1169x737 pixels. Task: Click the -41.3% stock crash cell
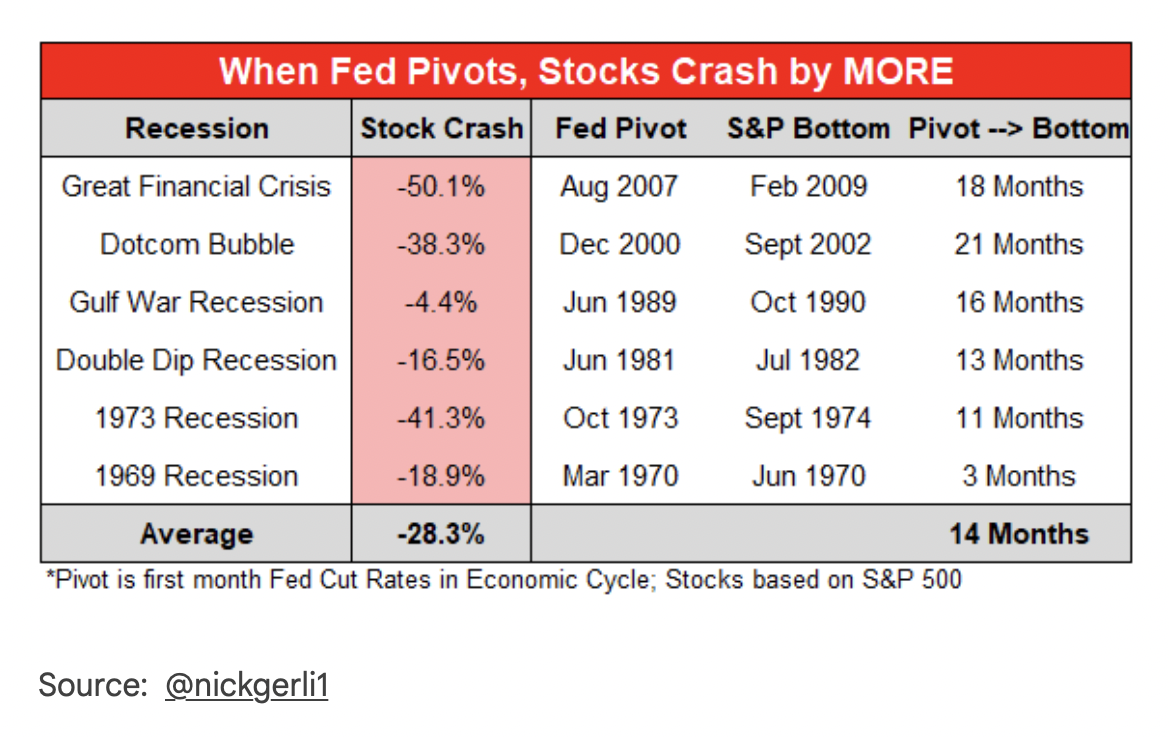tap(441, 419)
